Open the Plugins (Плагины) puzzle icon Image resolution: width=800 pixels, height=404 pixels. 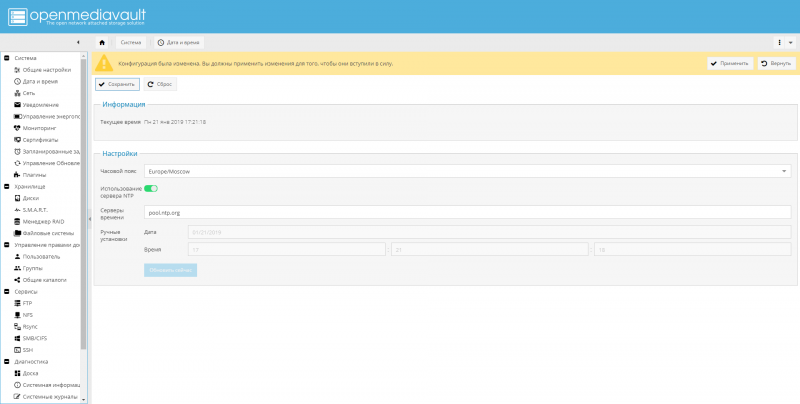tap(17, 175)
